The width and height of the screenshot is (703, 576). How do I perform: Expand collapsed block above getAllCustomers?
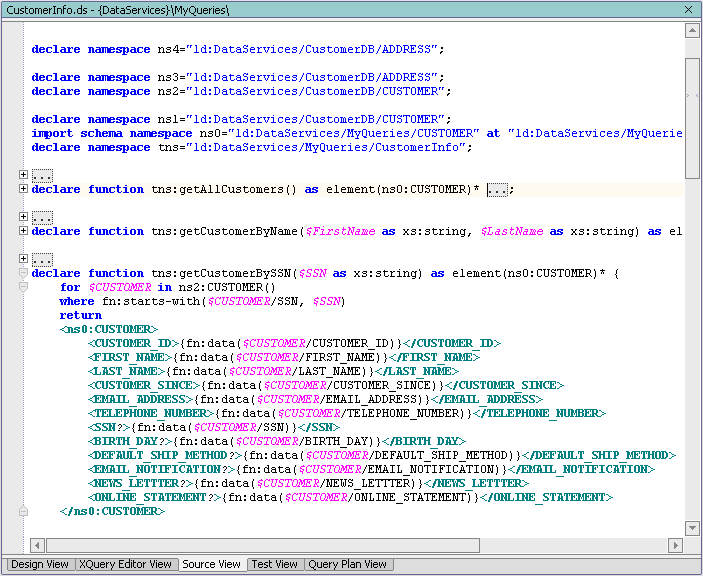point(23,174)
